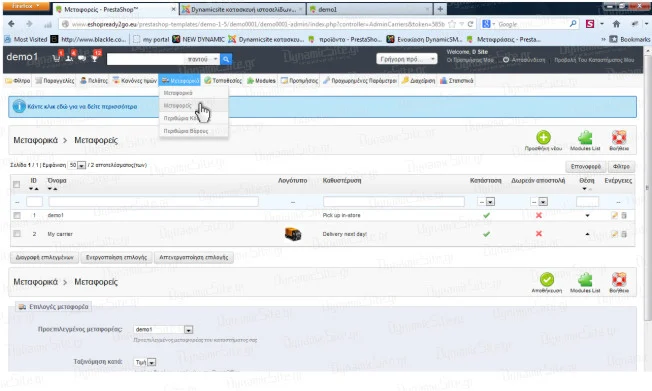Open the status filter dropdown

(486, 202)
